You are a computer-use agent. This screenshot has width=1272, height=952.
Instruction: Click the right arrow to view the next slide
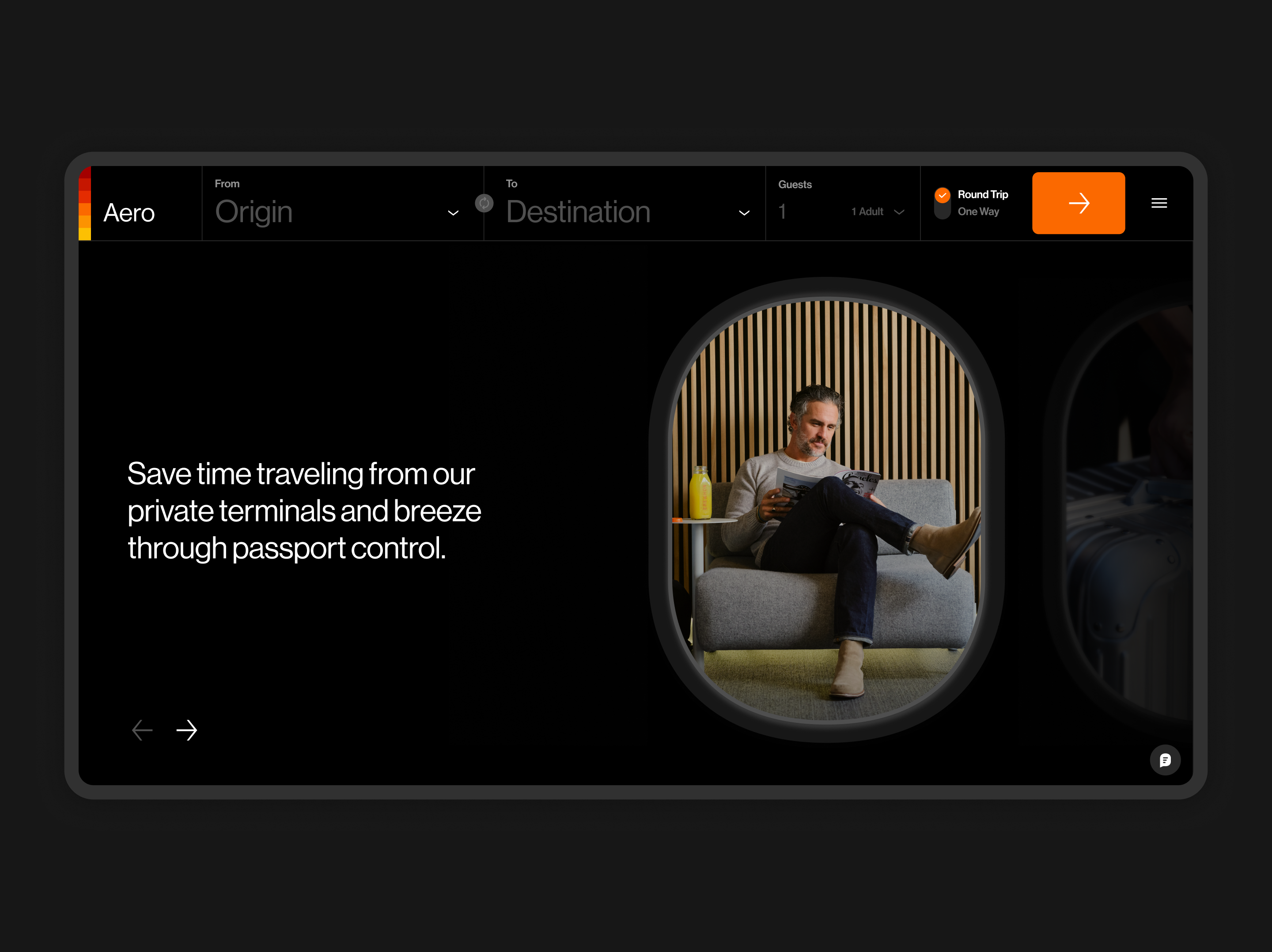(x=186, y=730)
